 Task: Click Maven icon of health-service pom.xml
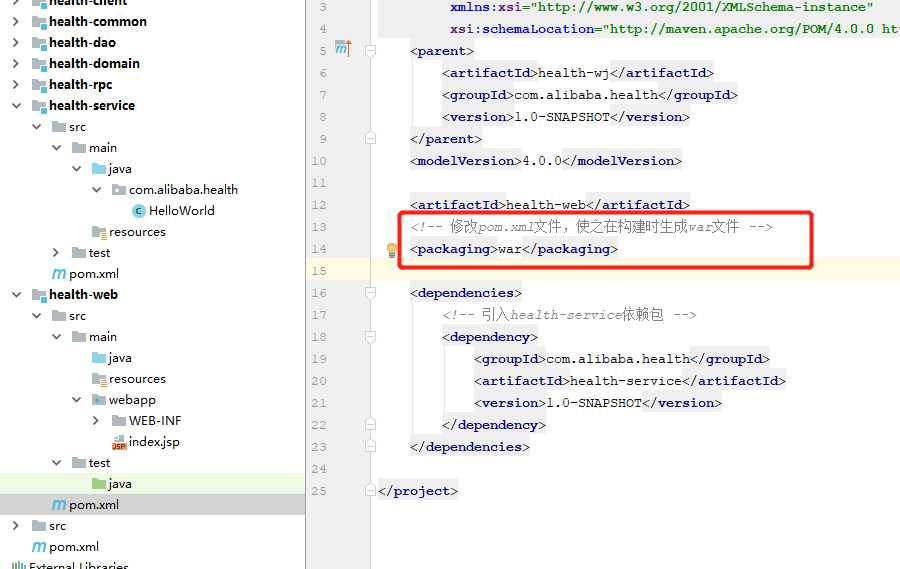59,274
